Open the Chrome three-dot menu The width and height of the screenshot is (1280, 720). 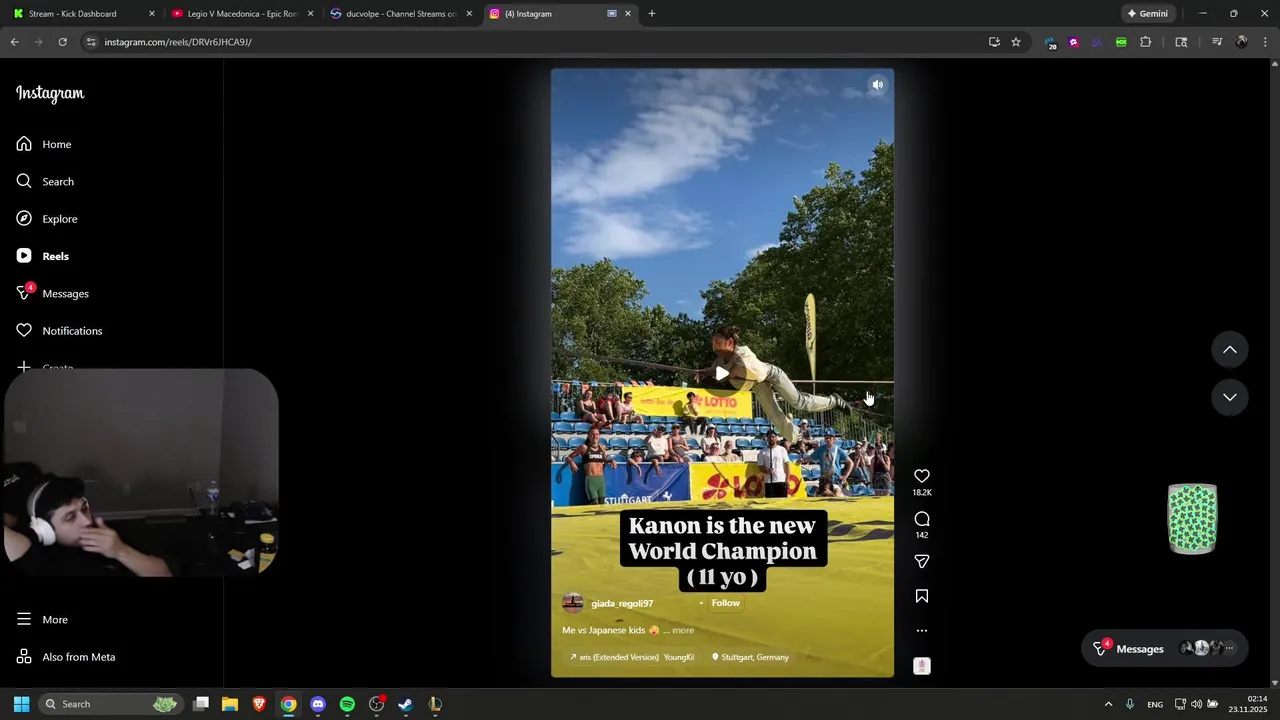pyautogui.click(x=1265, y=42)
